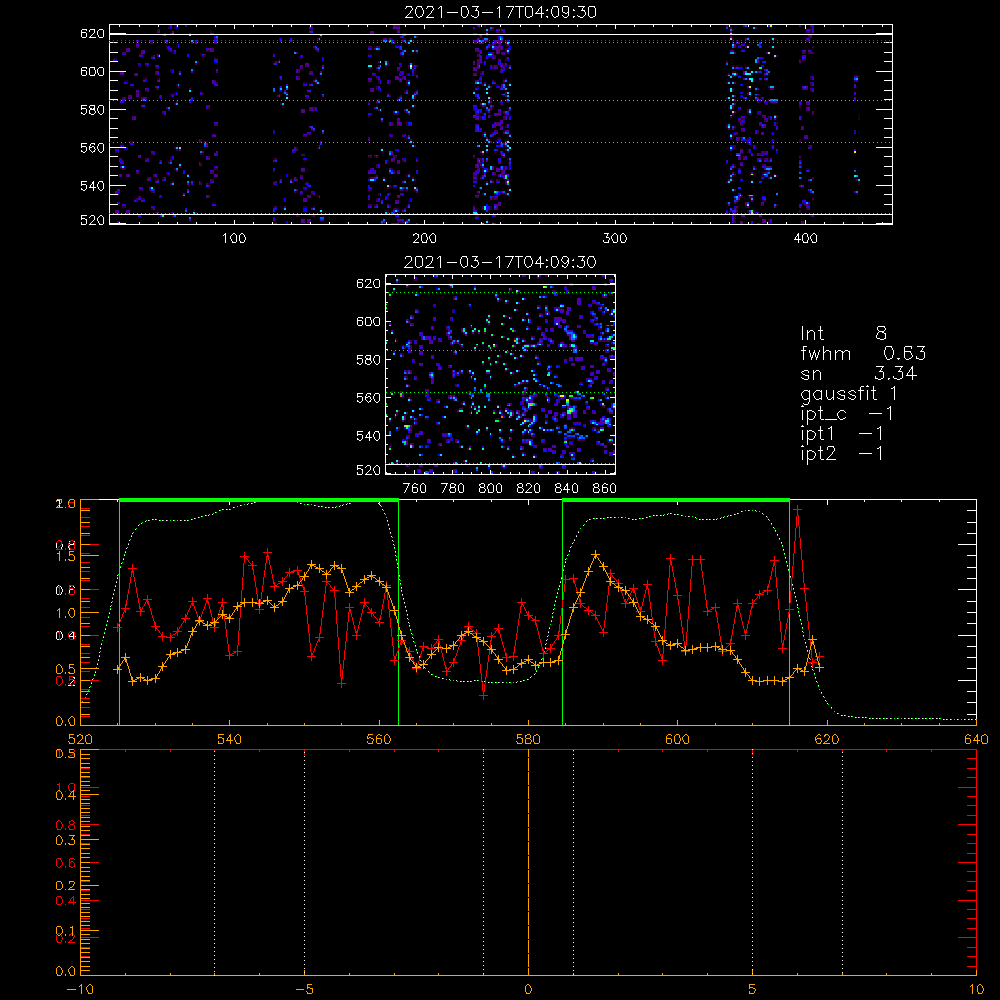1000x1000 pixels.
Task: Click the 1.5 orange y-axis label of profile plot
Action: 66,556
